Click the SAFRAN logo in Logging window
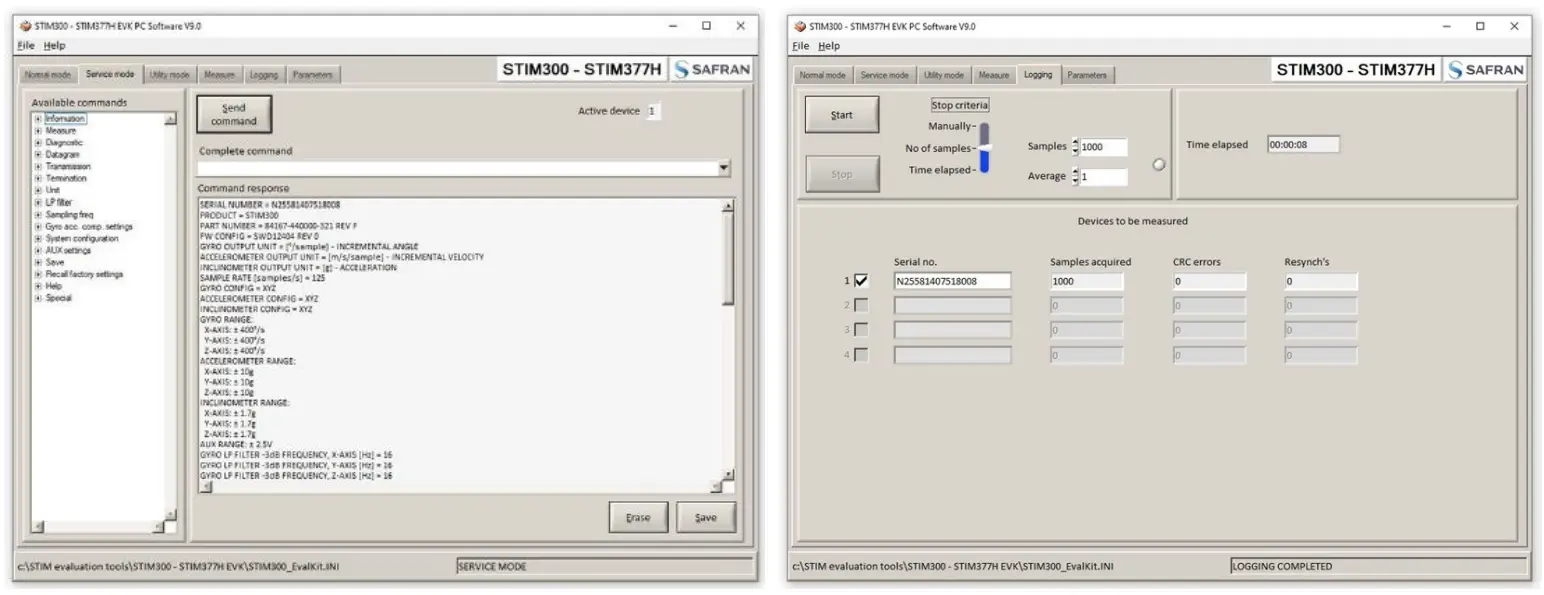Viewport: 1544px width, 595px height. click(x=1486, y=70)
